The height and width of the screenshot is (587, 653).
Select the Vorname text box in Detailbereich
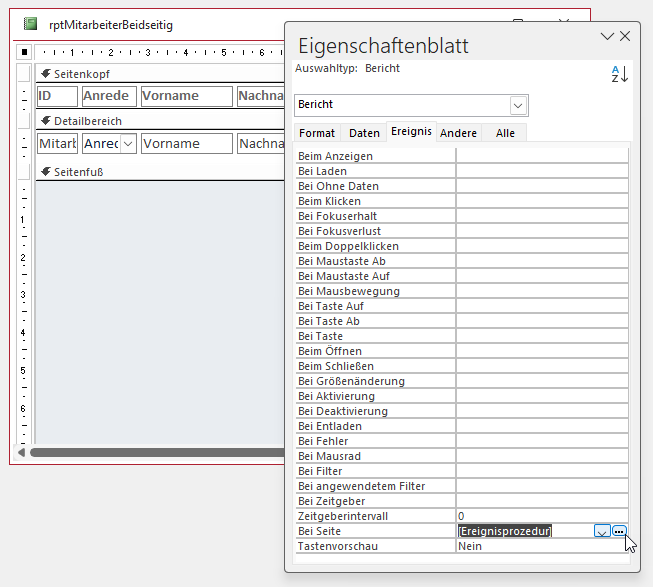[x=187, y=144]
